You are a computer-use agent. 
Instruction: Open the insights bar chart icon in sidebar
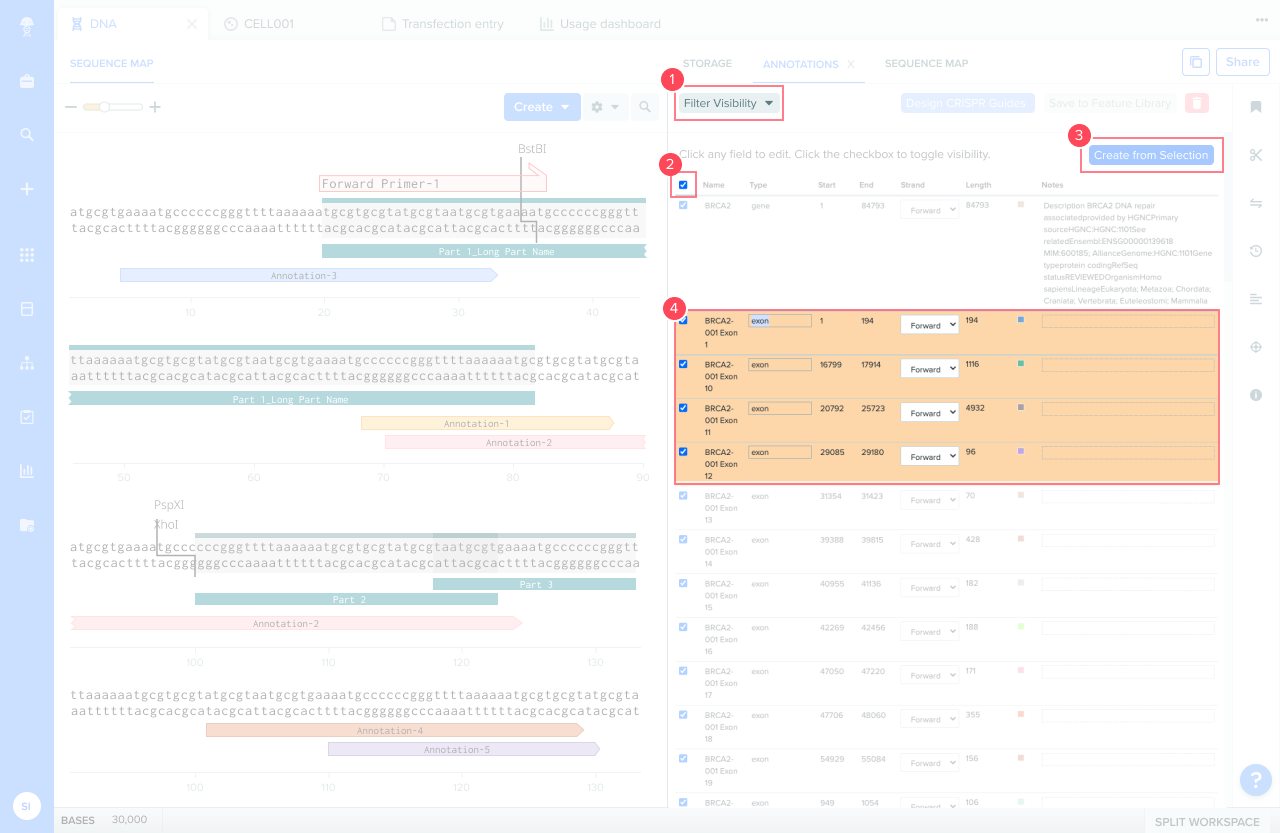click(x=27, y=471)
